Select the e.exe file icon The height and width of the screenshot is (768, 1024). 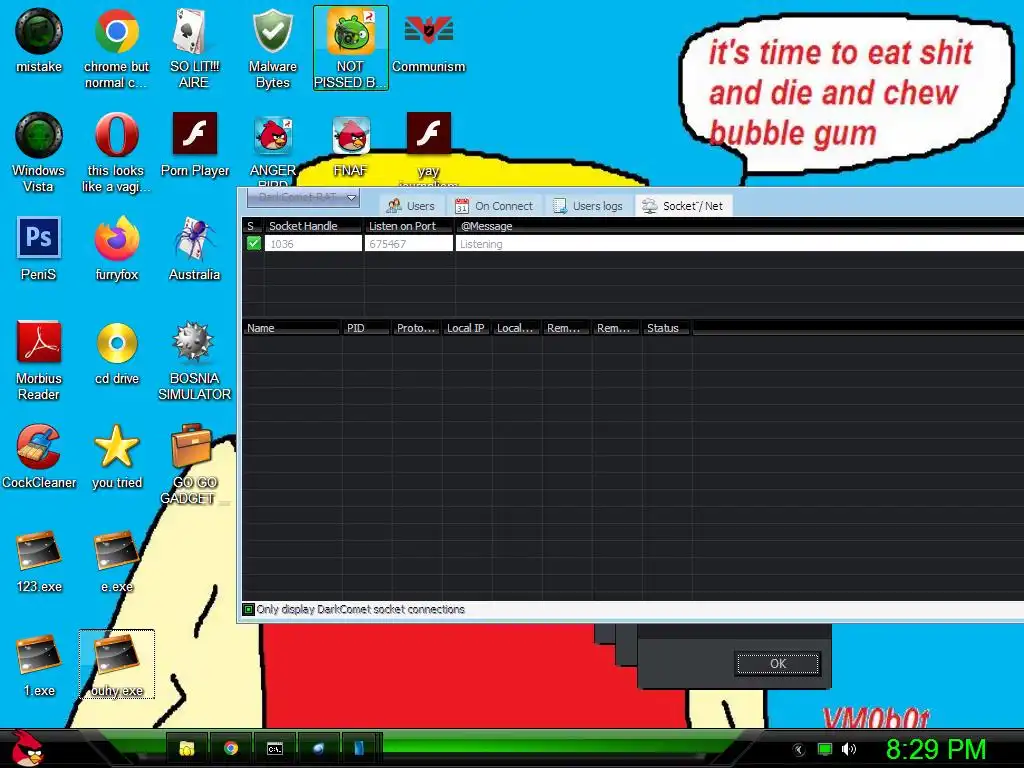117,562
